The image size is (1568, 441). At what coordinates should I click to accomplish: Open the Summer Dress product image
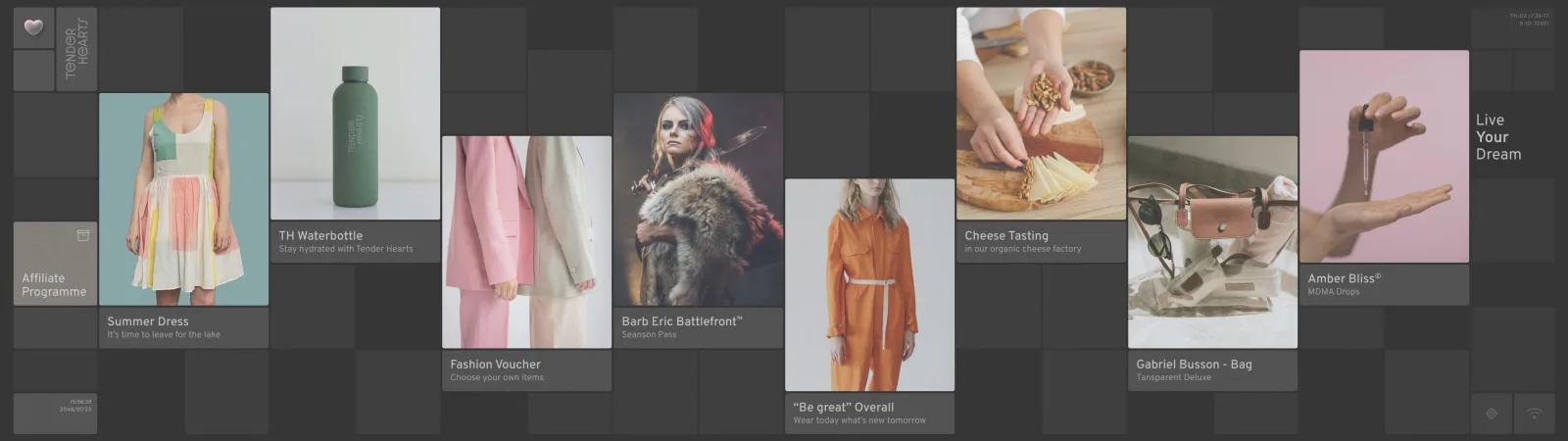(x=183, y=199)
